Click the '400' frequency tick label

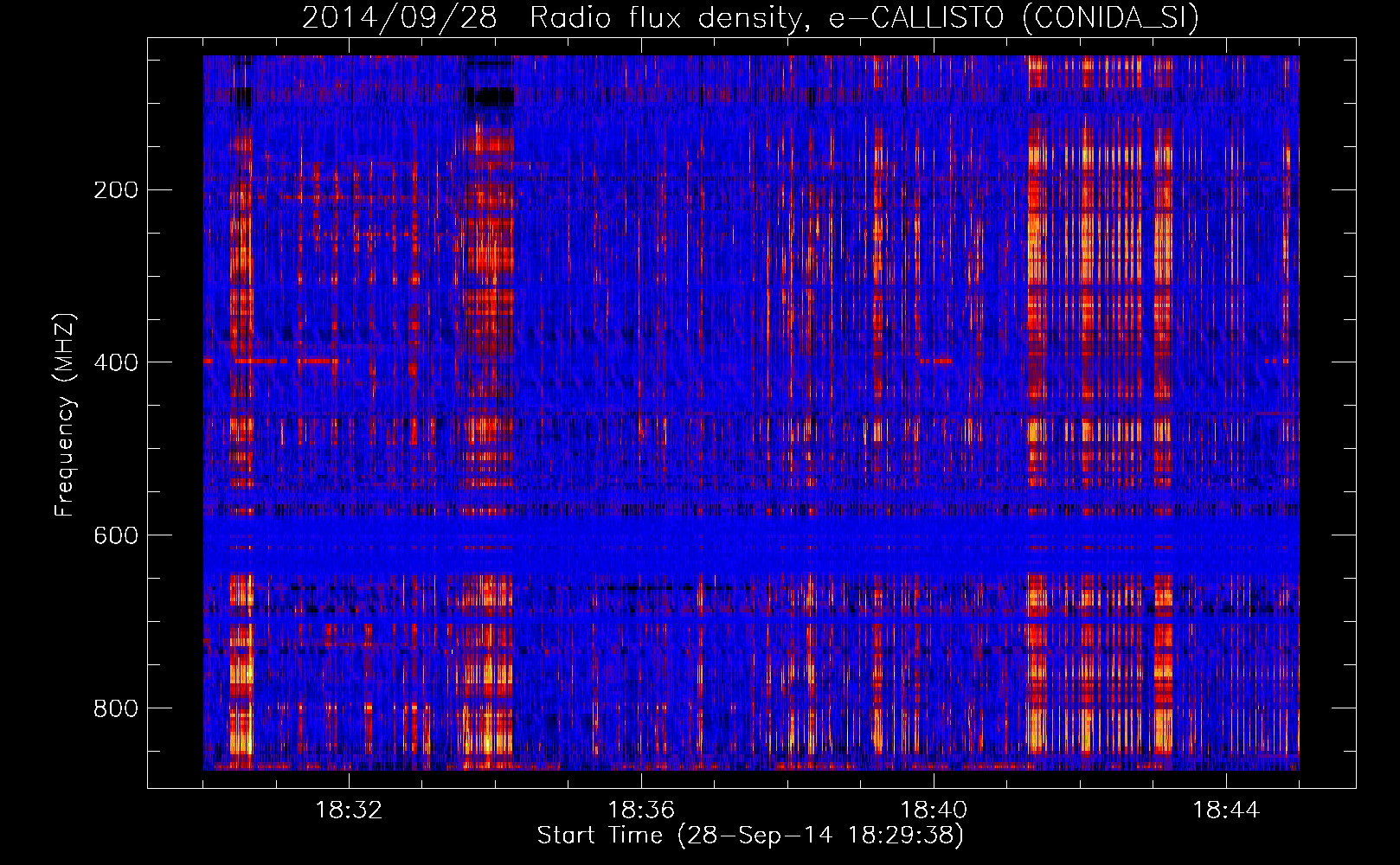116,362
